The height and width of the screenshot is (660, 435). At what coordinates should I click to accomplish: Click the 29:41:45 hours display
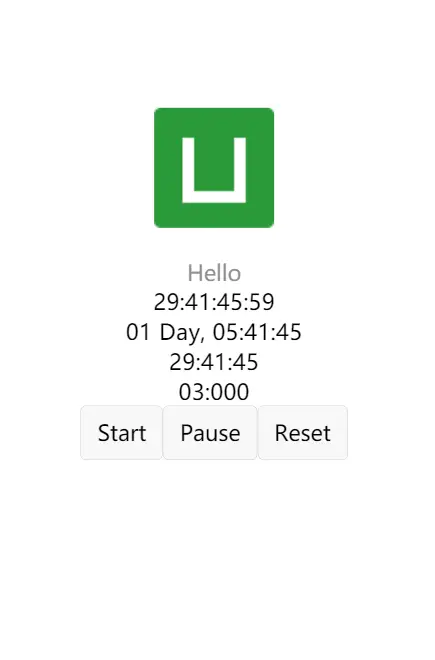click(x=214, y=362)
